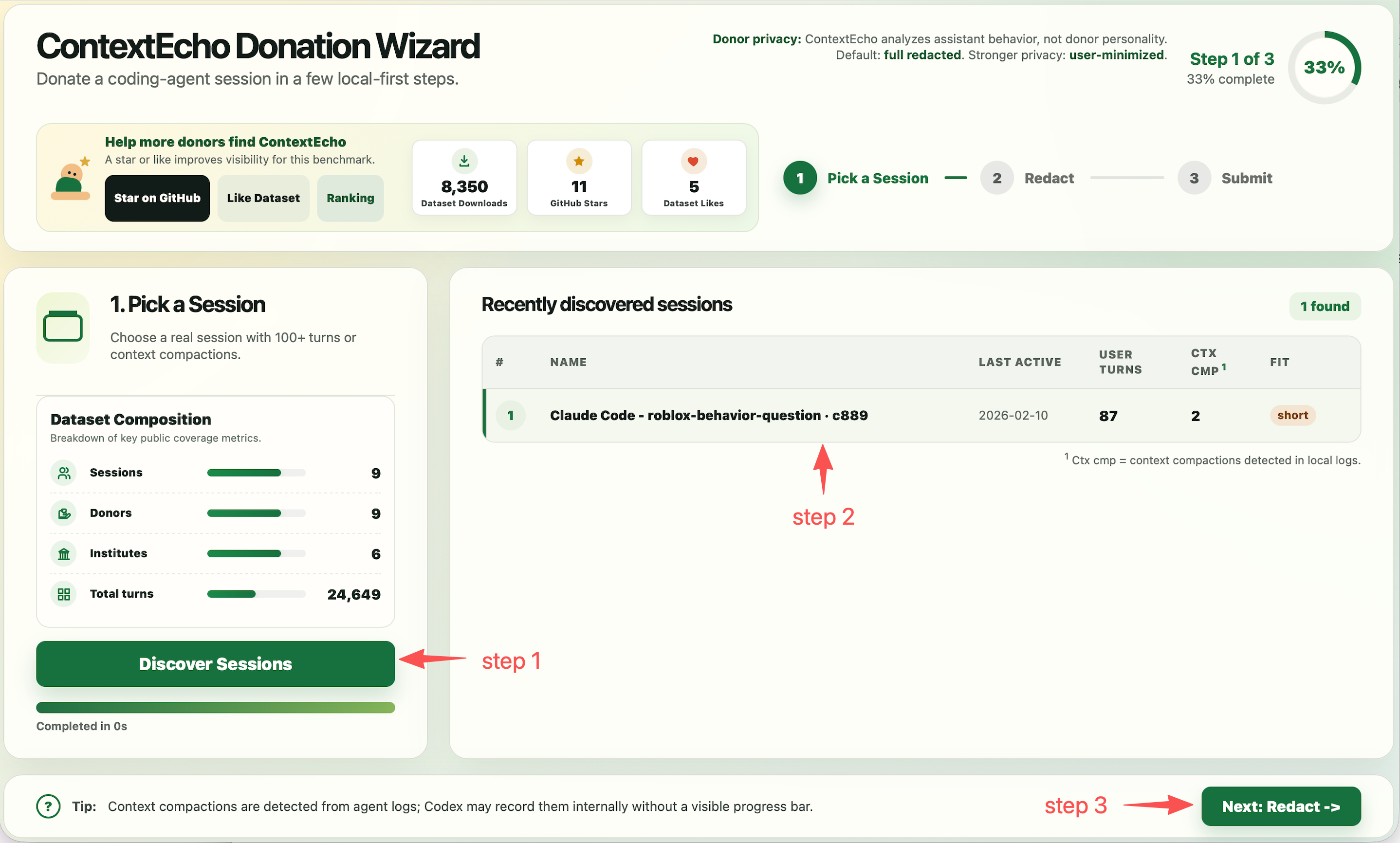Click the 33% circular progress ring

point(1324,67)
